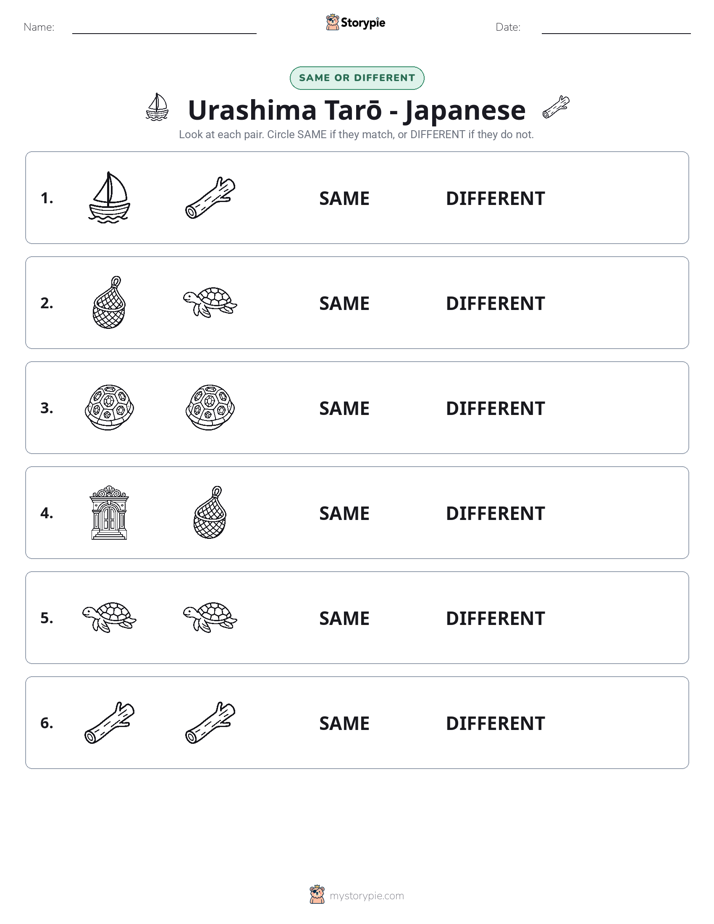Click the Storypie logo at top
The width and height of the screenshot is (714, 924).
coord(355,22)
